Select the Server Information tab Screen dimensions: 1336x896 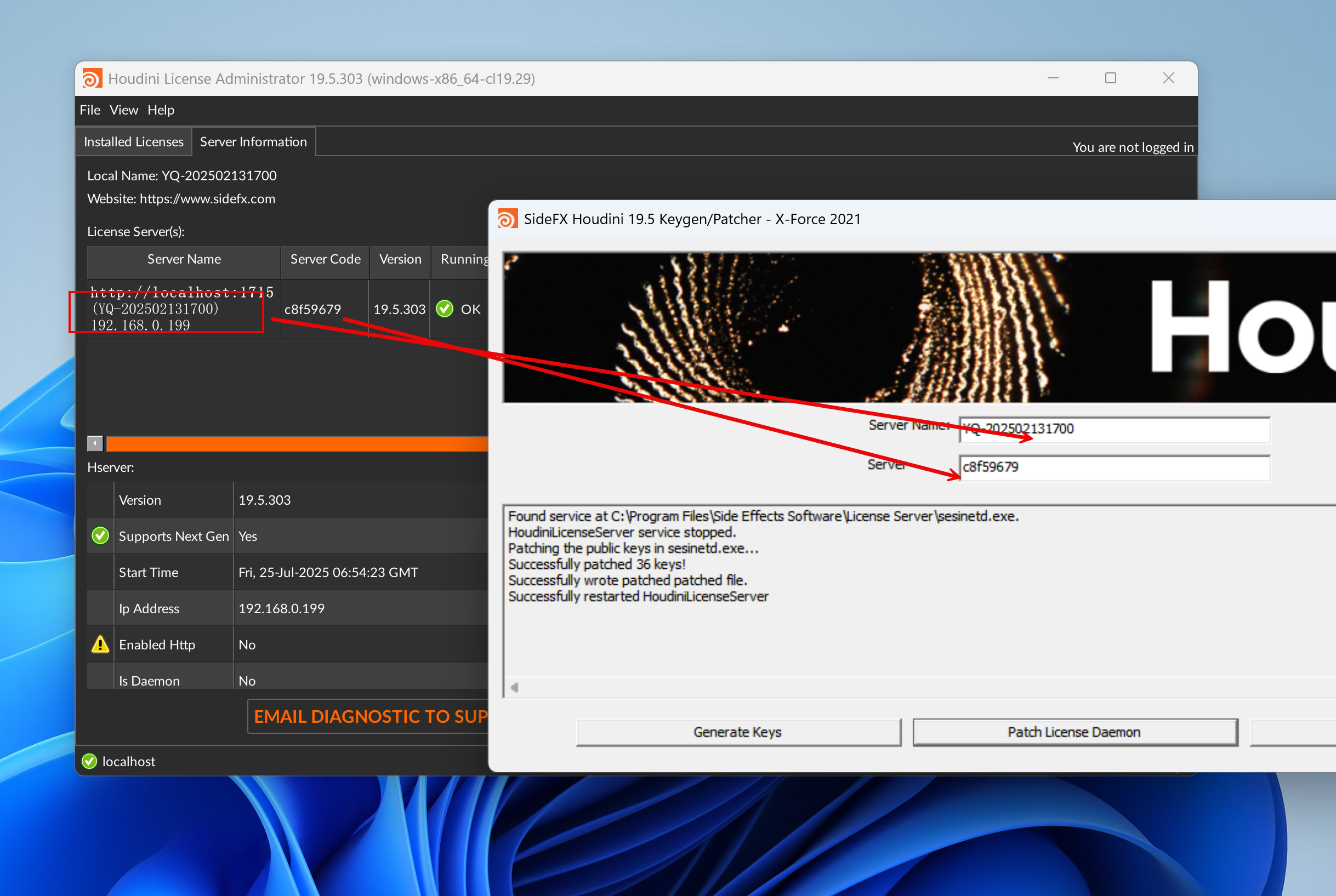pos(253,142)
